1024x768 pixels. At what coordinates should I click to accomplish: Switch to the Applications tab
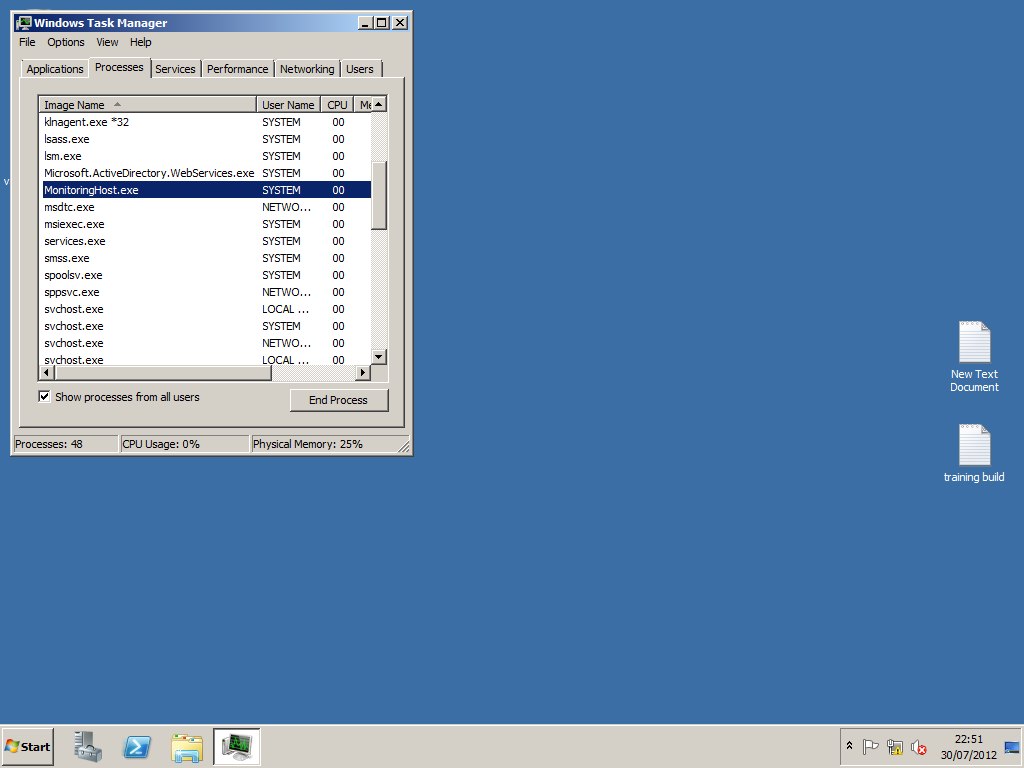click(x=55, y=69)
